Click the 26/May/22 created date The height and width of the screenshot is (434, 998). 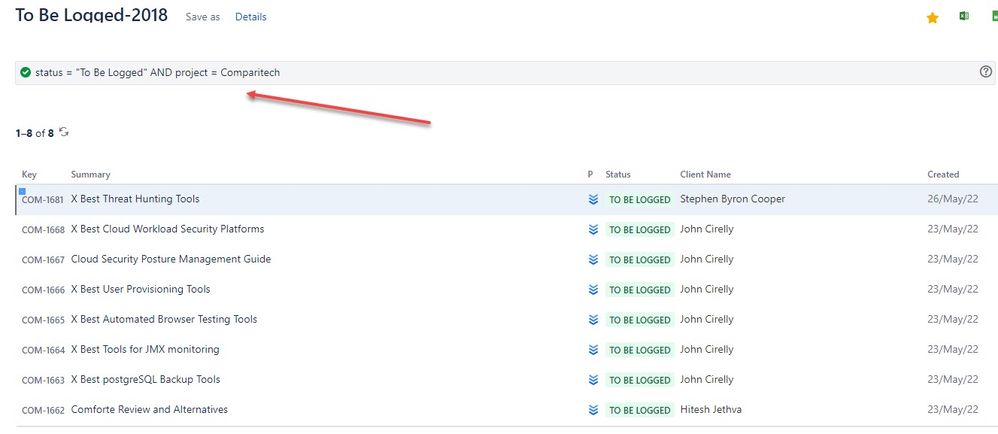coord(953,199)
